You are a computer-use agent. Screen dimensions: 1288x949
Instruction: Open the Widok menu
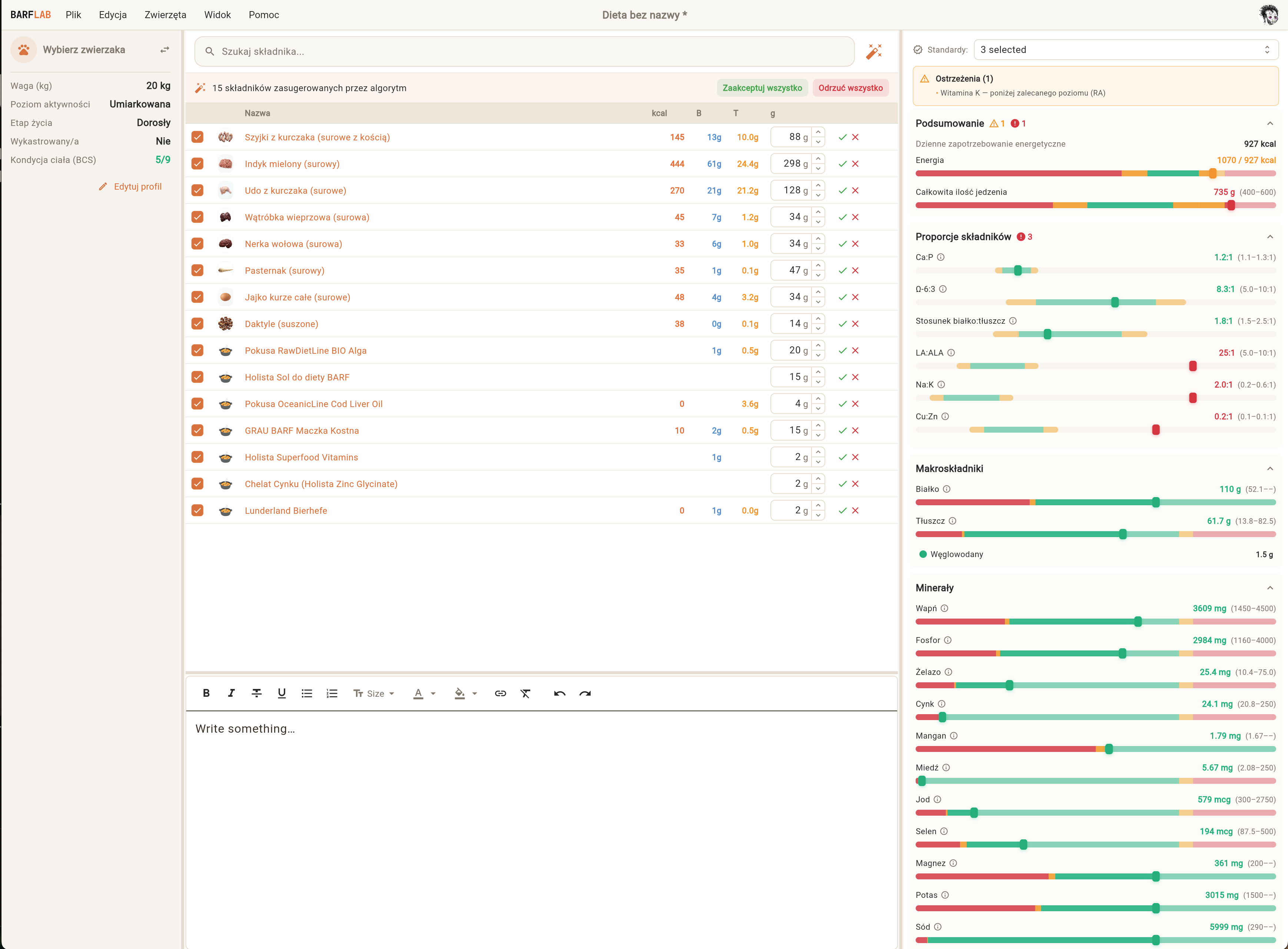pyautogui.click(x=217, y=15)
